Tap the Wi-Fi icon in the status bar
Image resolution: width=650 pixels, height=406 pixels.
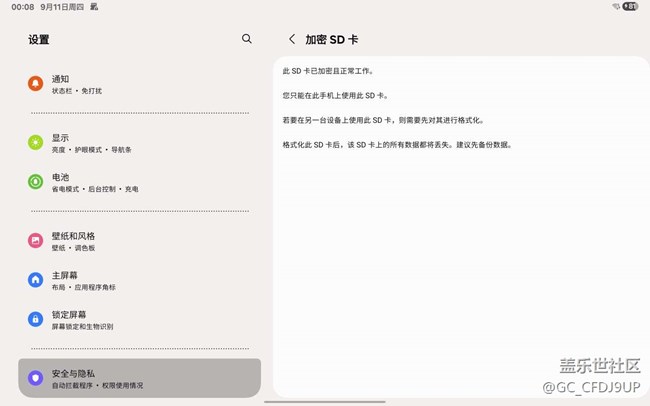pos(616,6)
